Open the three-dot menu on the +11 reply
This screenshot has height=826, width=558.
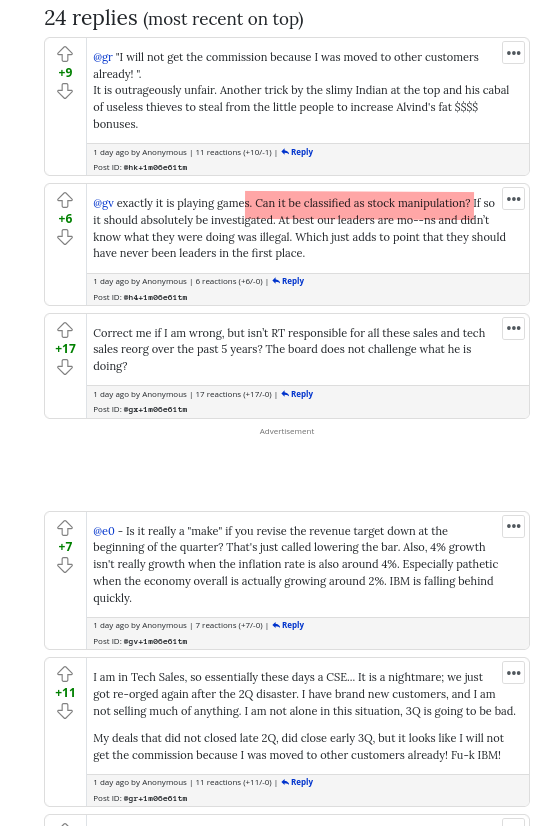click(513, 673)
